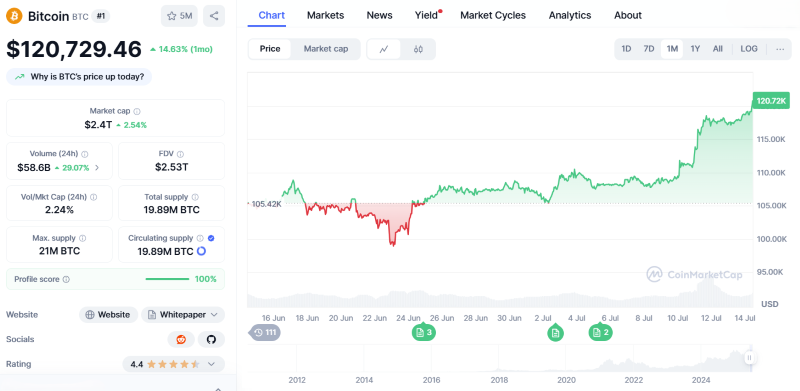Open the chart's three-dots more menu

pyautogui.click(x=780, y=49)
